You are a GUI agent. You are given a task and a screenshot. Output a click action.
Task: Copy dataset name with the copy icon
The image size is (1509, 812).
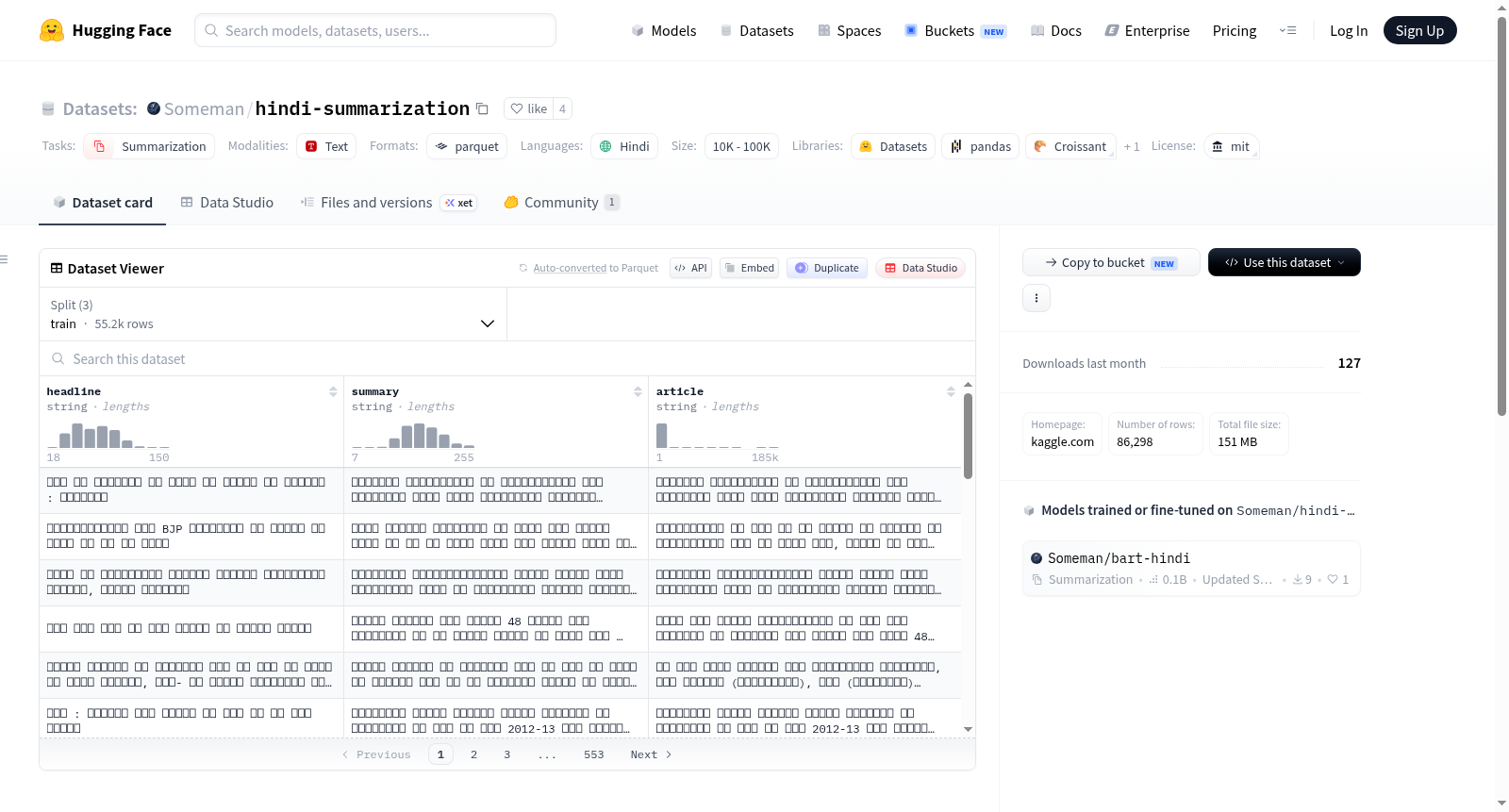(x=482, y=109)
